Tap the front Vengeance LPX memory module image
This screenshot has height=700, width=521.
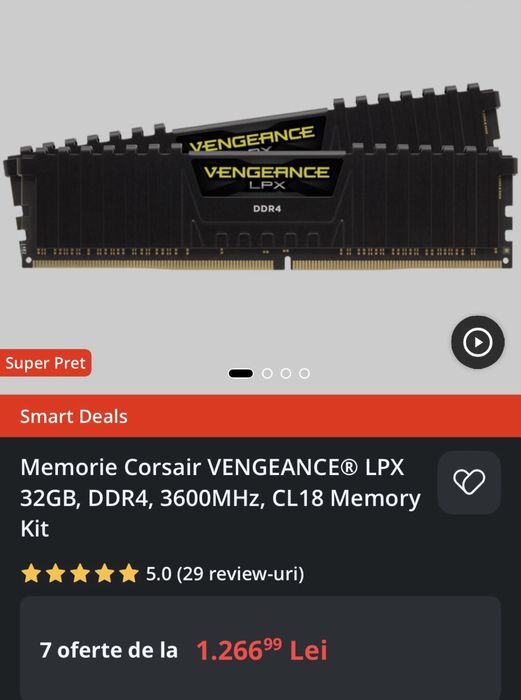point(263,208)
